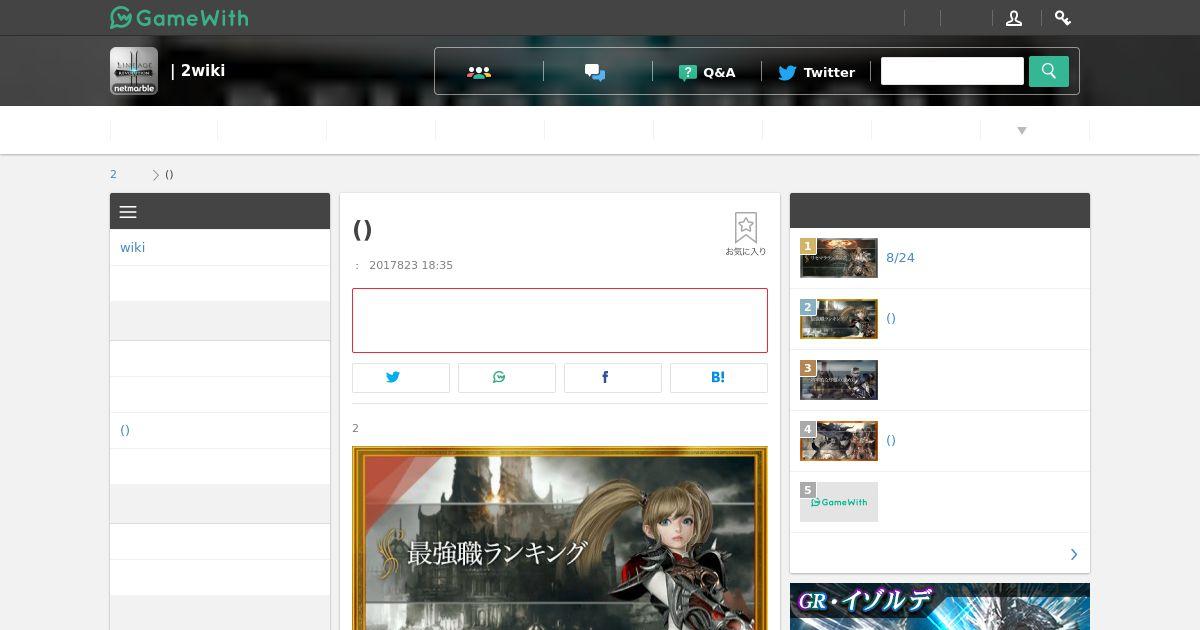Image resolution: width=1200 pixels, height=630 pixels.
Task: Open the "8/24" ranking link
Action: (900, 258)
